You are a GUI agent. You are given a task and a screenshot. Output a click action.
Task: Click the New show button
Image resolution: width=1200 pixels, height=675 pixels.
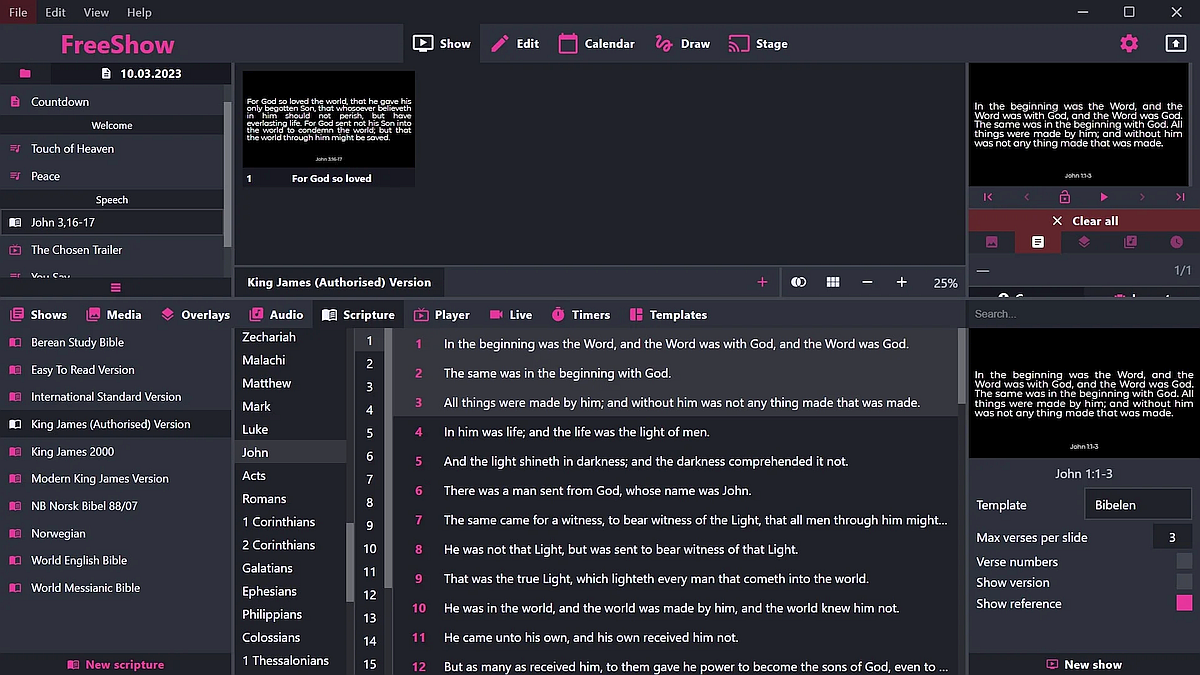1084,664
